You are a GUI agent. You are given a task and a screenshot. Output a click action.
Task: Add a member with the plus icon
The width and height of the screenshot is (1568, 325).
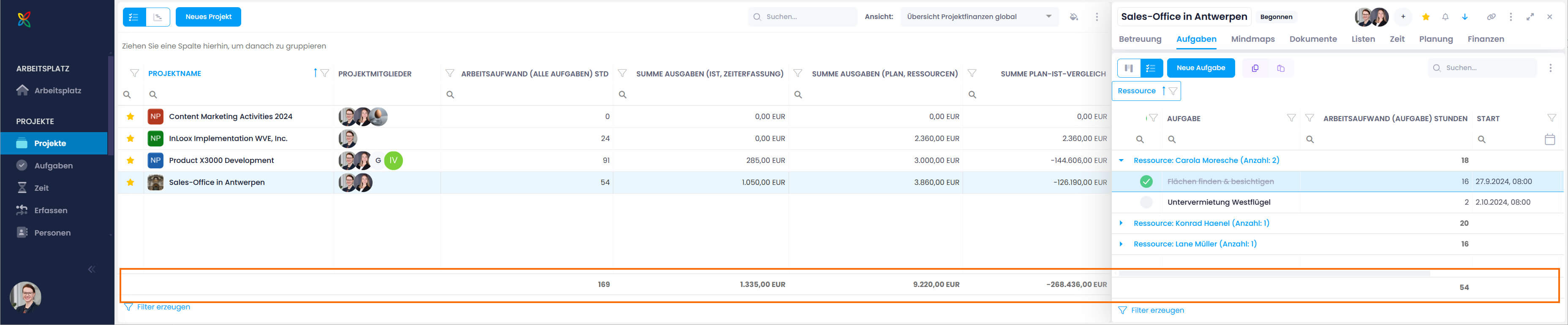1402,17
